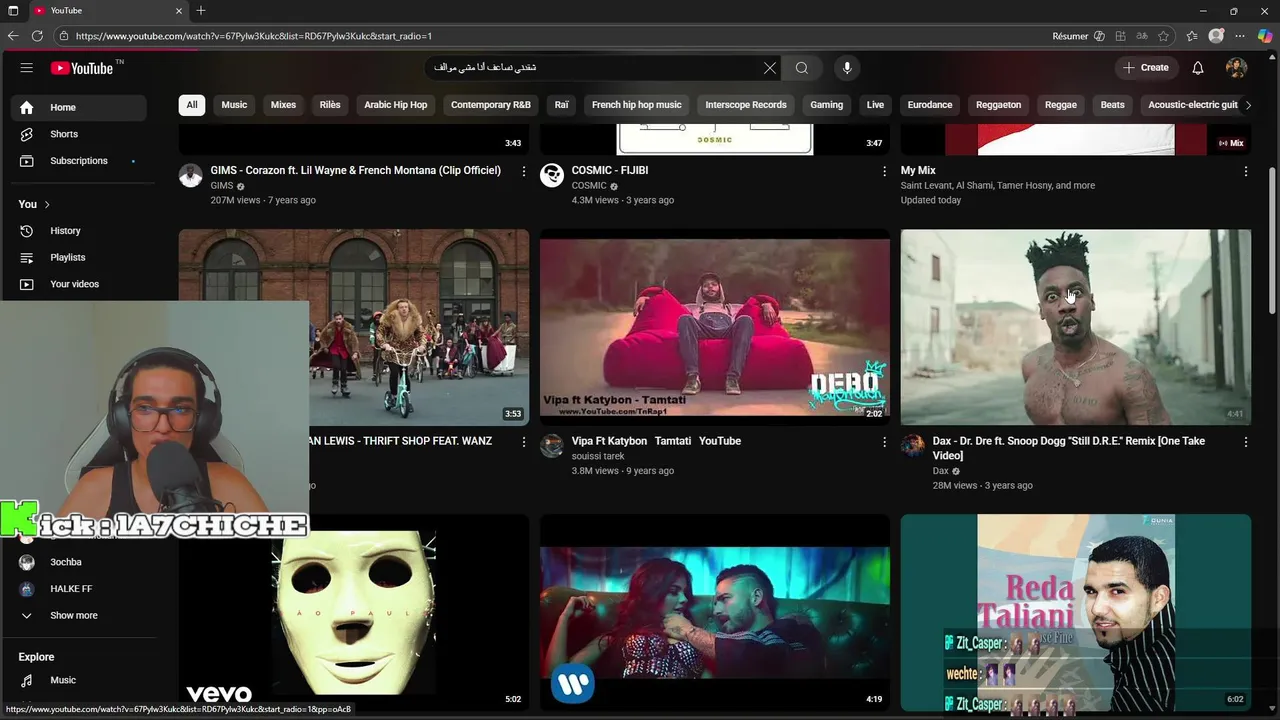Expand the You section chevron
1280x720 pixels.
pyautogui.click(x=47, y=205)
